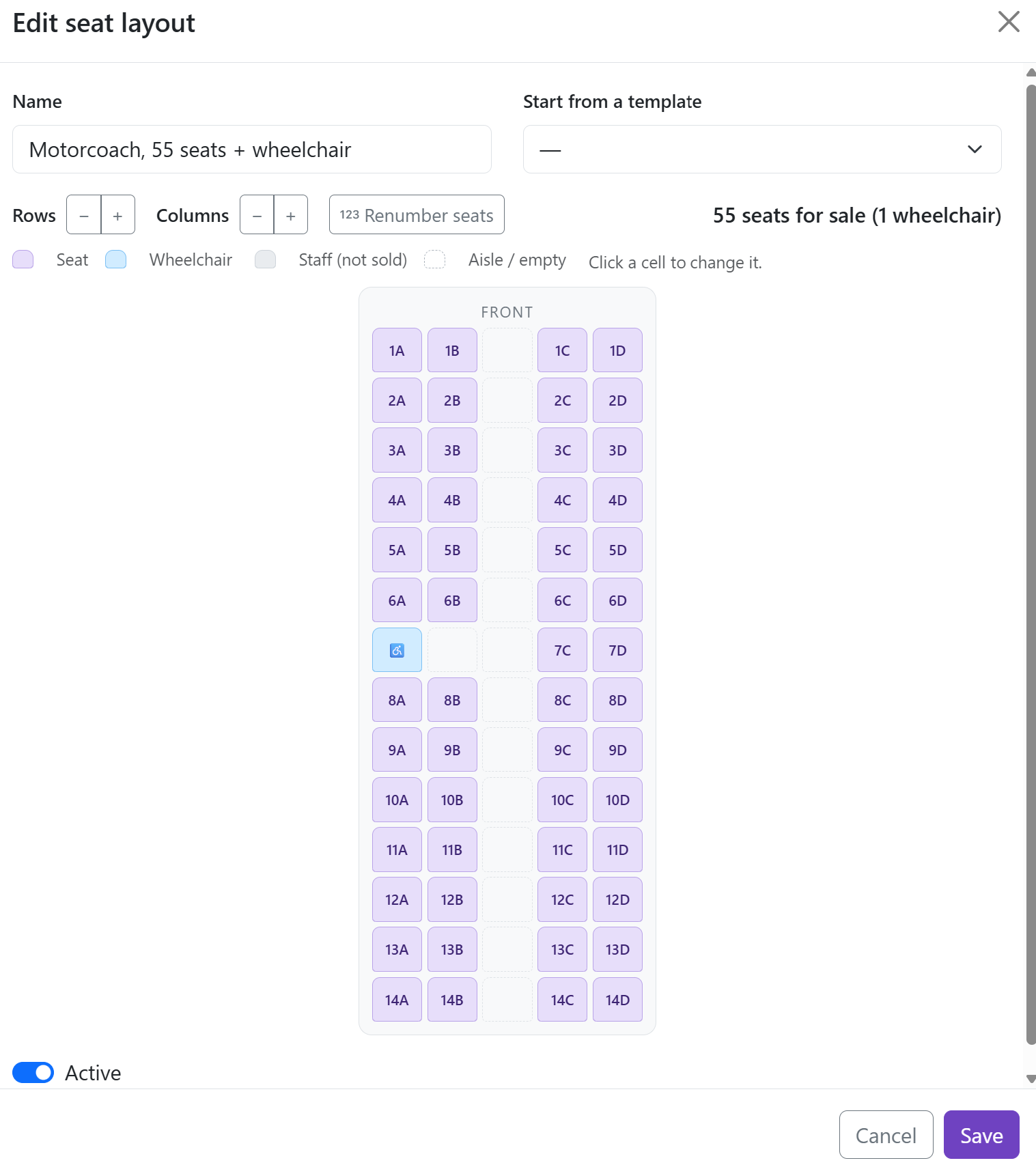Click seat cell 14A in the back row
The height and width of the screenshot is (1165, 1036).
397,1000
